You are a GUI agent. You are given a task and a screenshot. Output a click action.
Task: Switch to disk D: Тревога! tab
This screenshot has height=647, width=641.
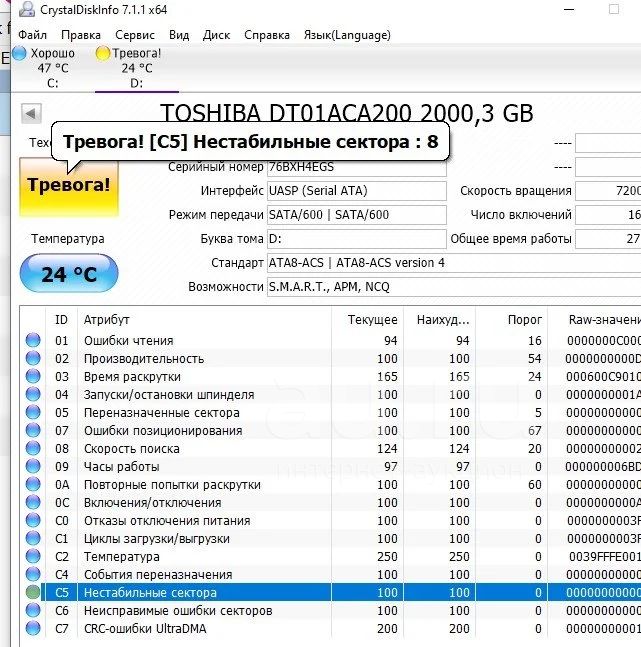[x=137, y=68]
